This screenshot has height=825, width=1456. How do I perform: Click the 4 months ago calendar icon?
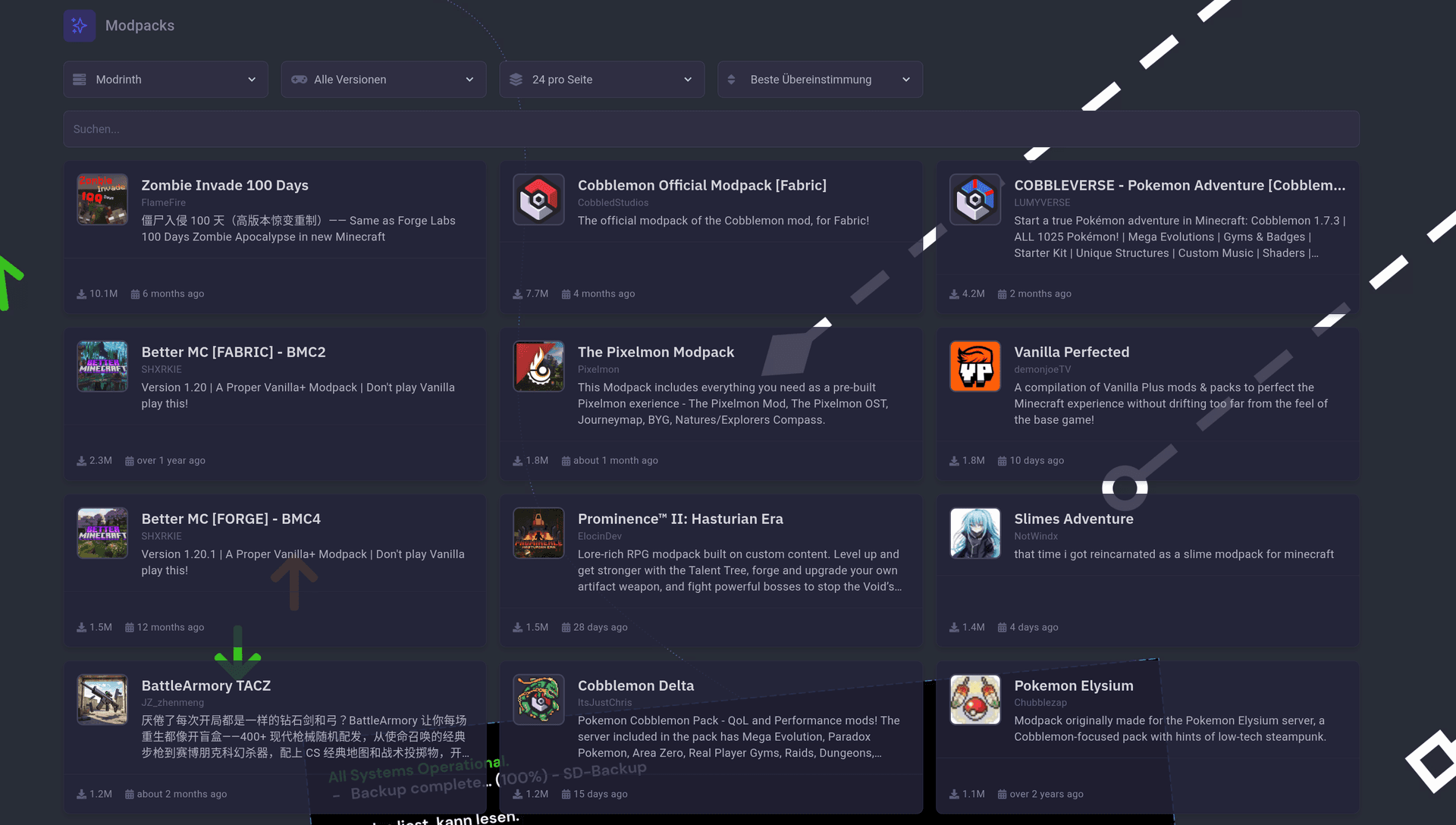(566, 294)
